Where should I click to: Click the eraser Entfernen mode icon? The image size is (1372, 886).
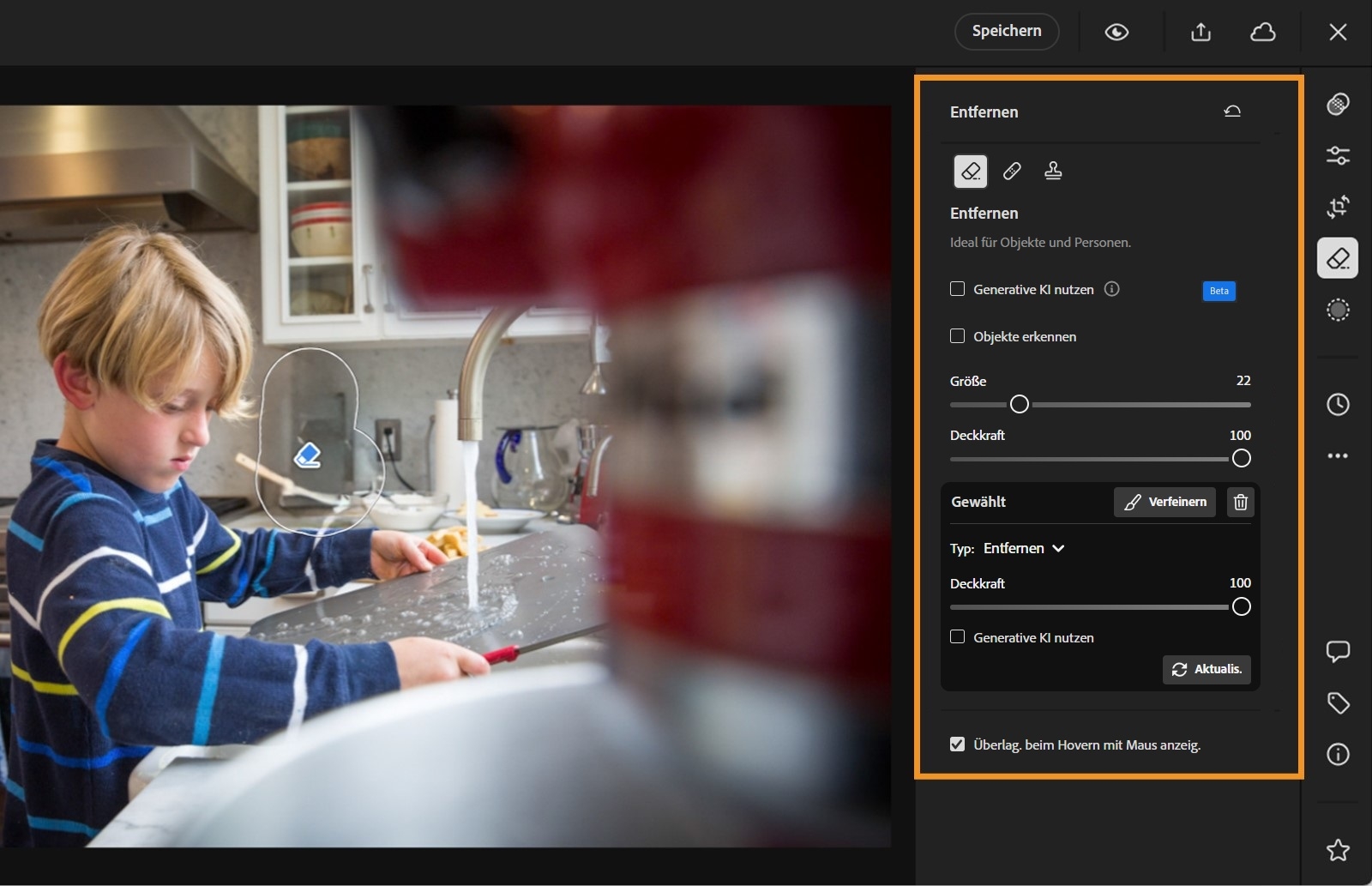(x=971, y=172)
